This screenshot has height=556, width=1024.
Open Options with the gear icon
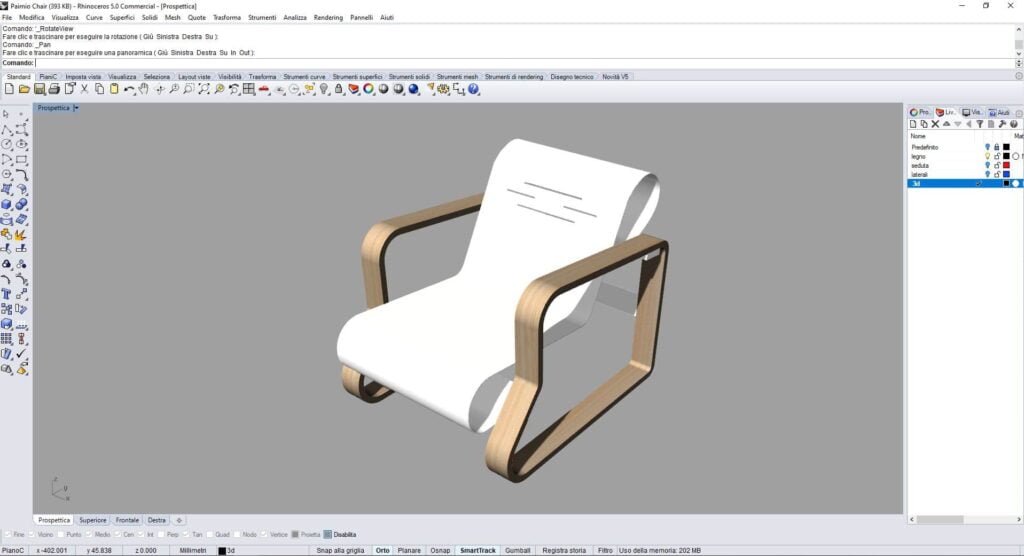tap(443, 90)
